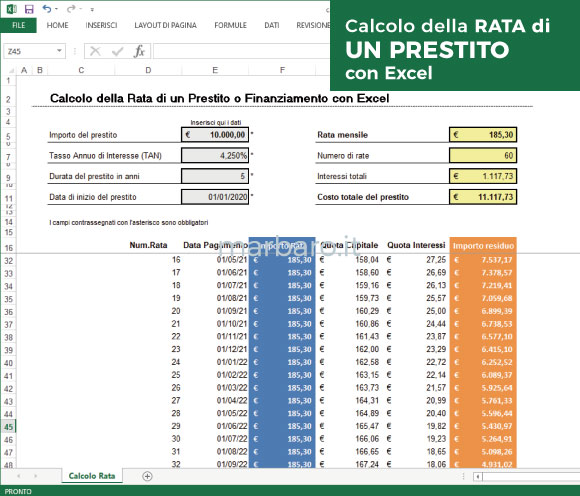
Task: Click the orange Importo residuo heading
Action: 483,246
